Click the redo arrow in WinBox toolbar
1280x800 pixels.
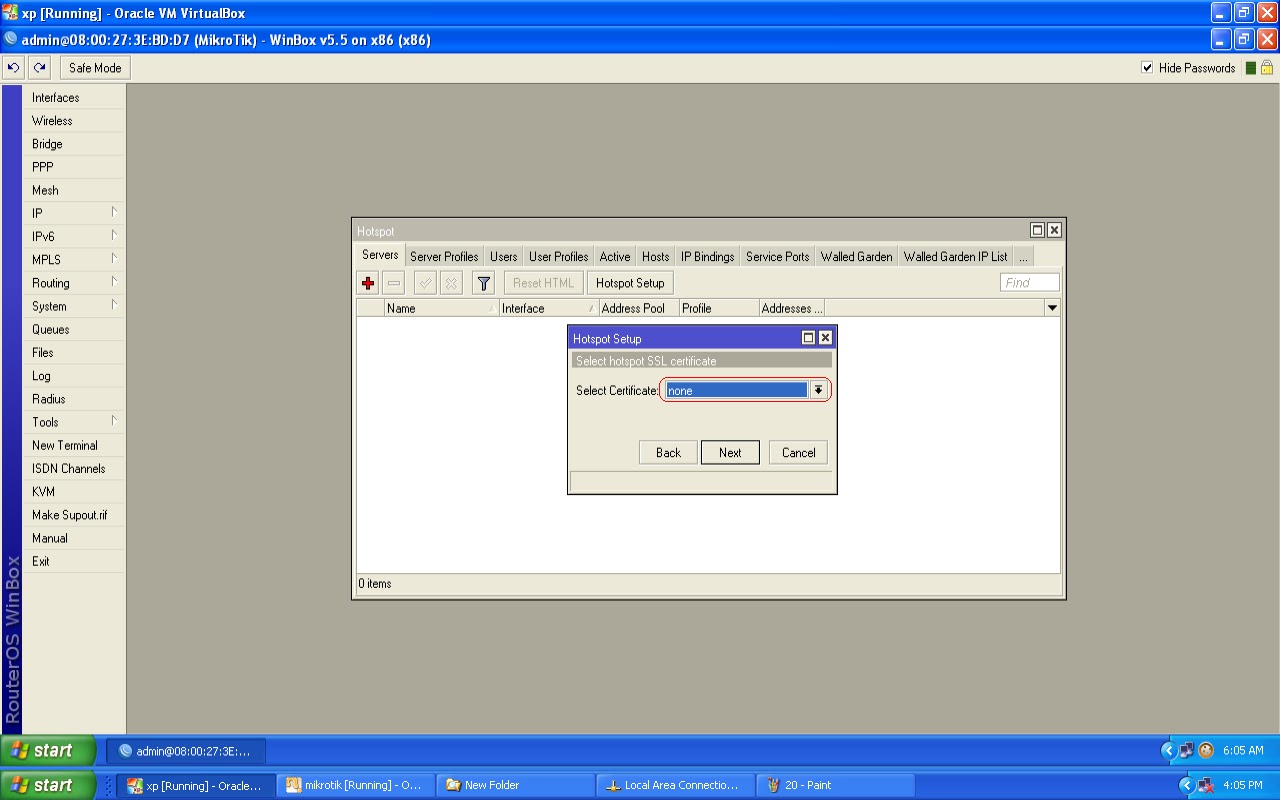coord(39,68)
